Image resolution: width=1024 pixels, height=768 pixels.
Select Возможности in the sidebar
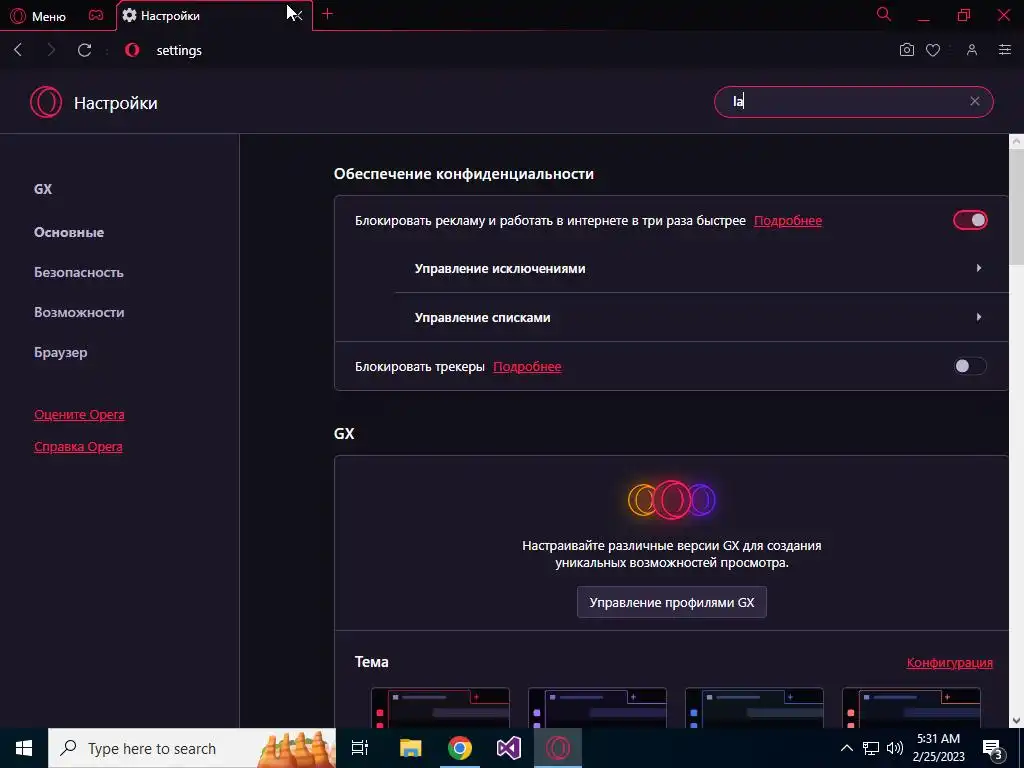coord(79,312)
